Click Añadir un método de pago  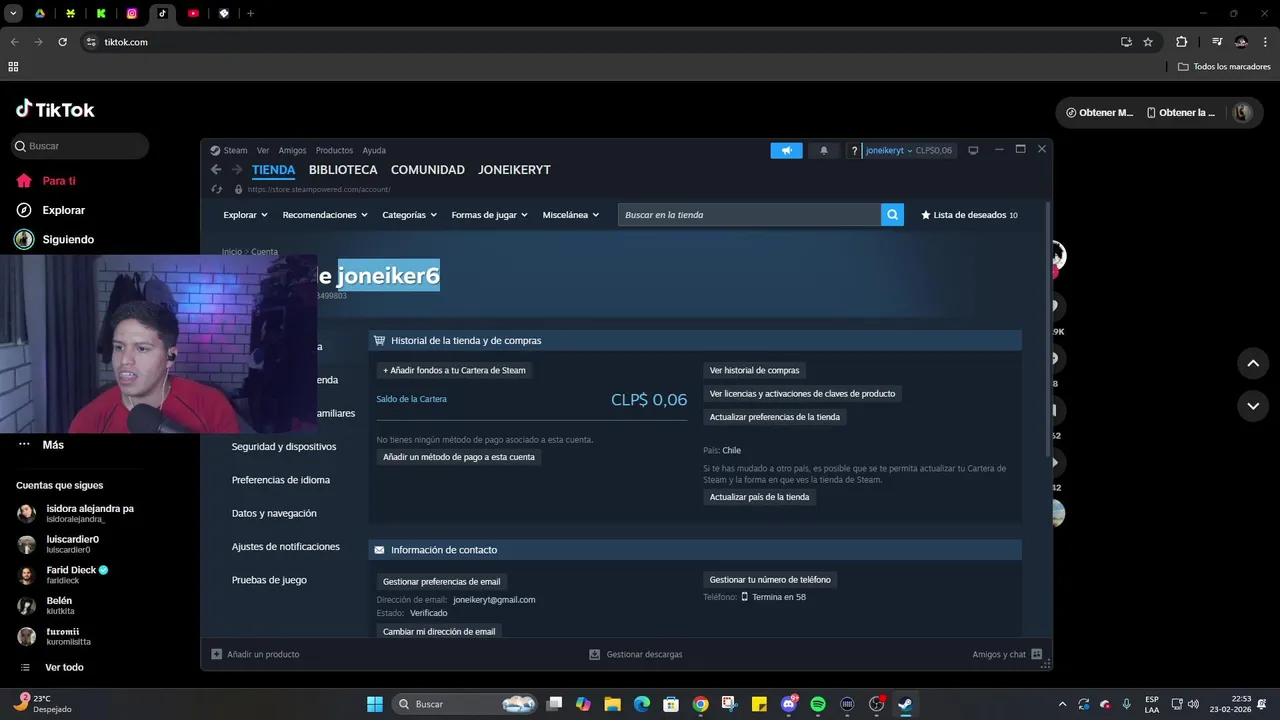pos(459,457)
